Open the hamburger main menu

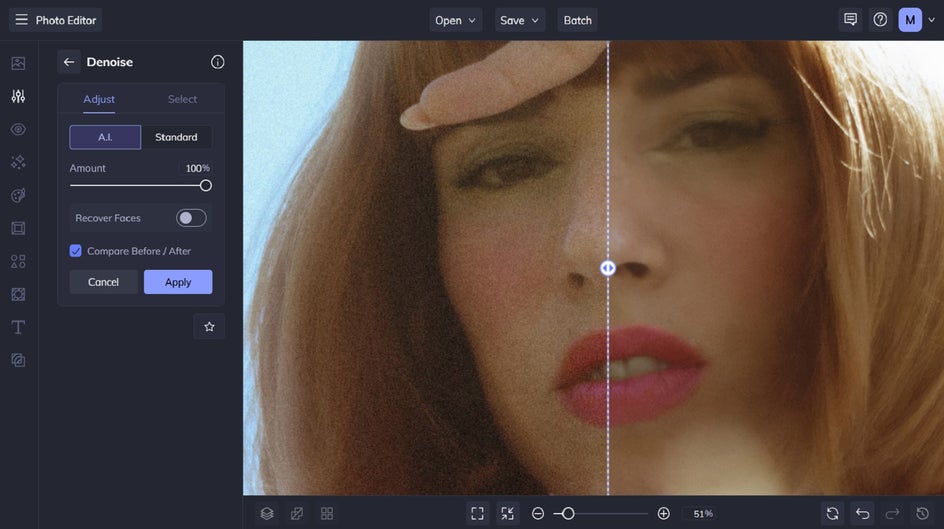tap(21, 20)
